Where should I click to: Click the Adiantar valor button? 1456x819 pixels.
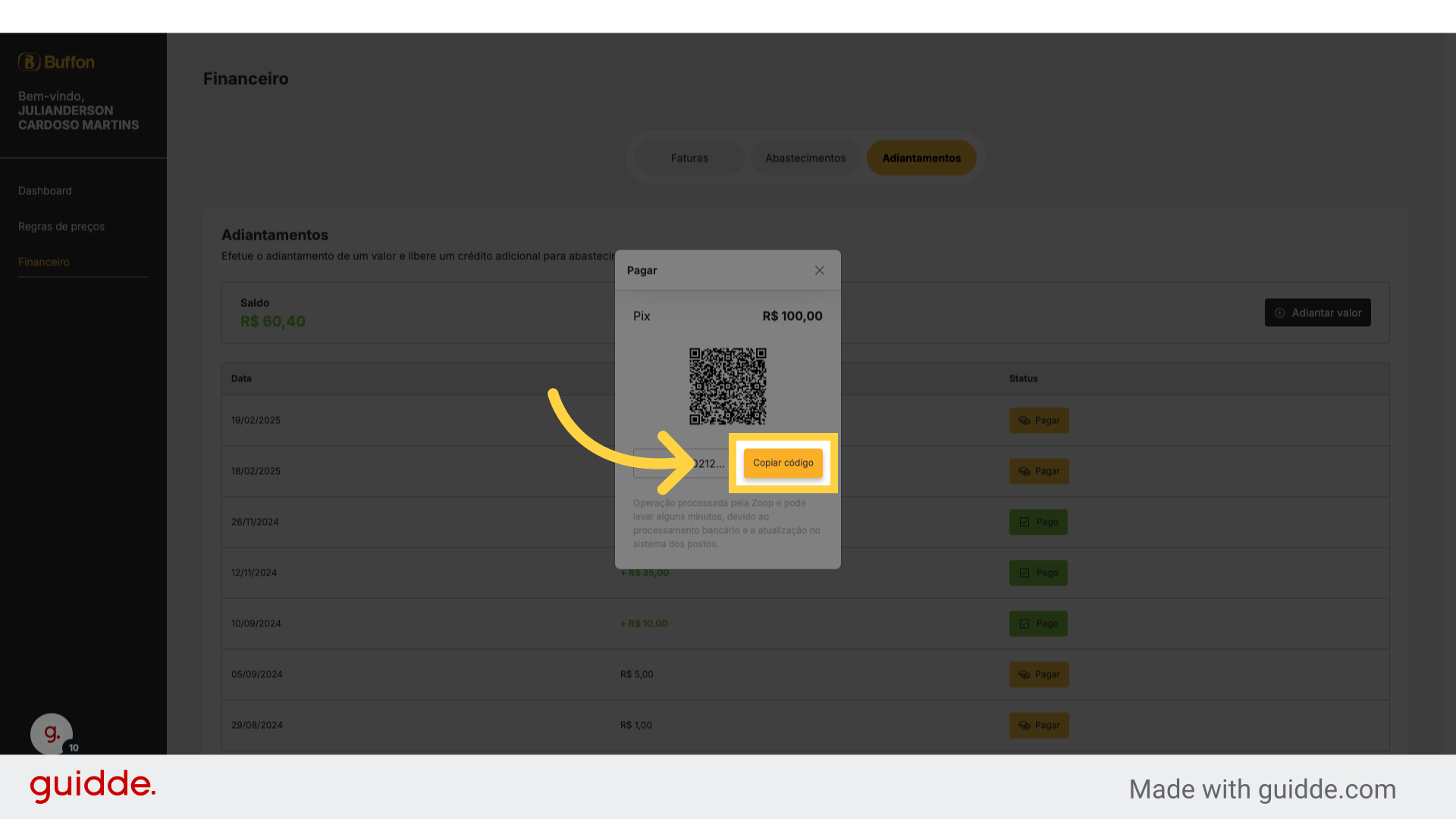1317,312
